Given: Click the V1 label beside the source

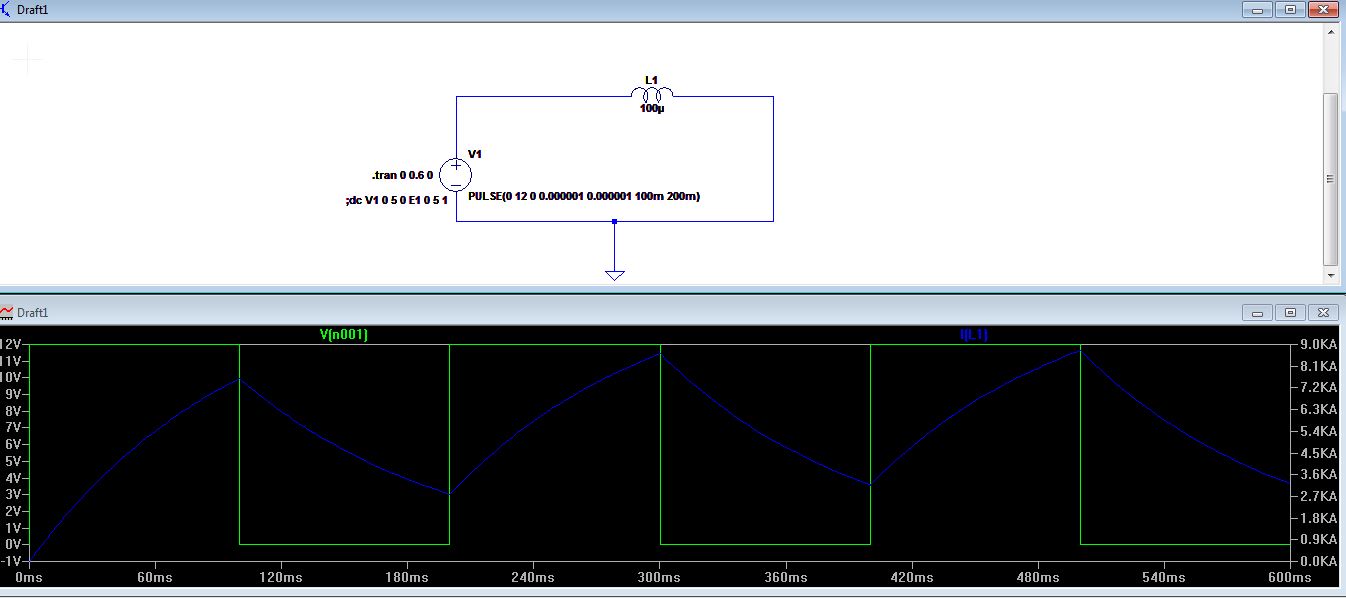Looking at the screenshot, I should coord(474,155).
